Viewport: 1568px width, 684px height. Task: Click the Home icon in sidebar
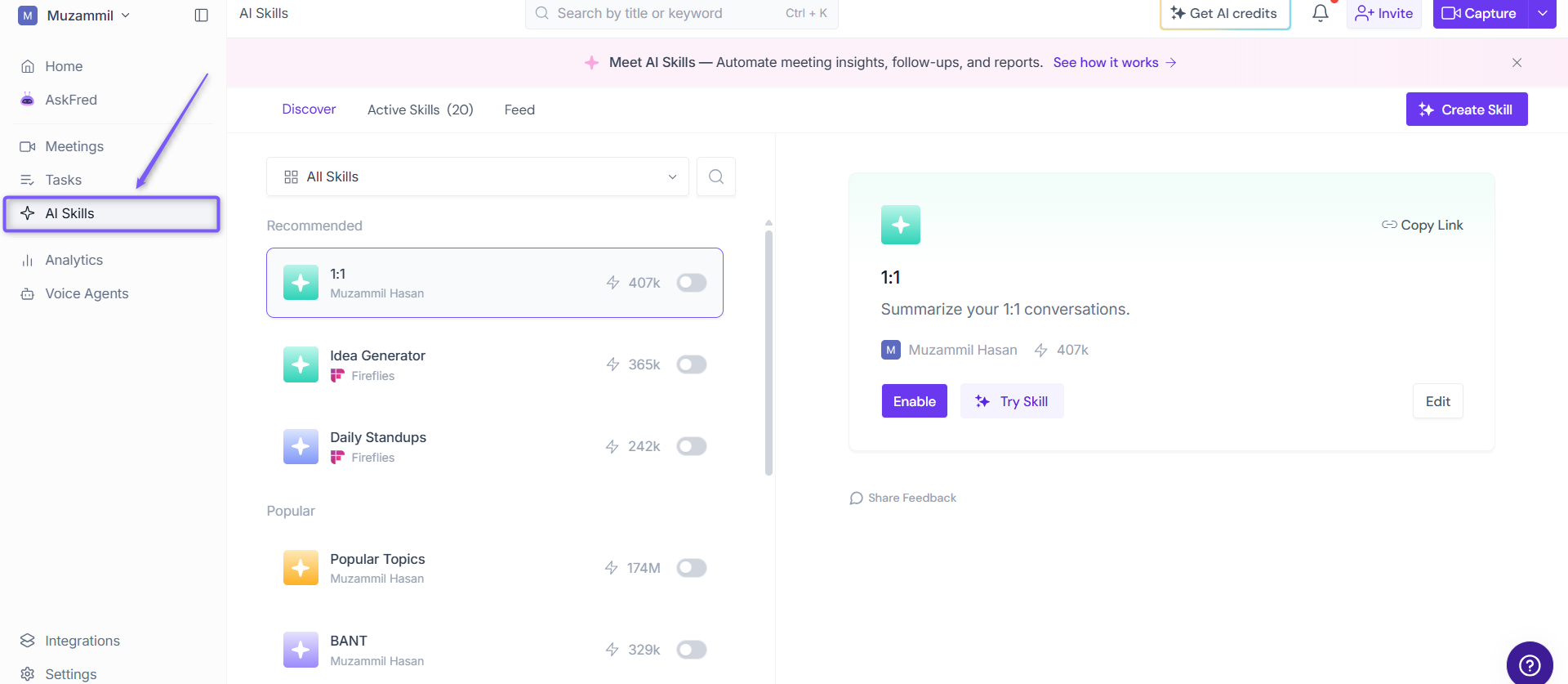(28, 66)
